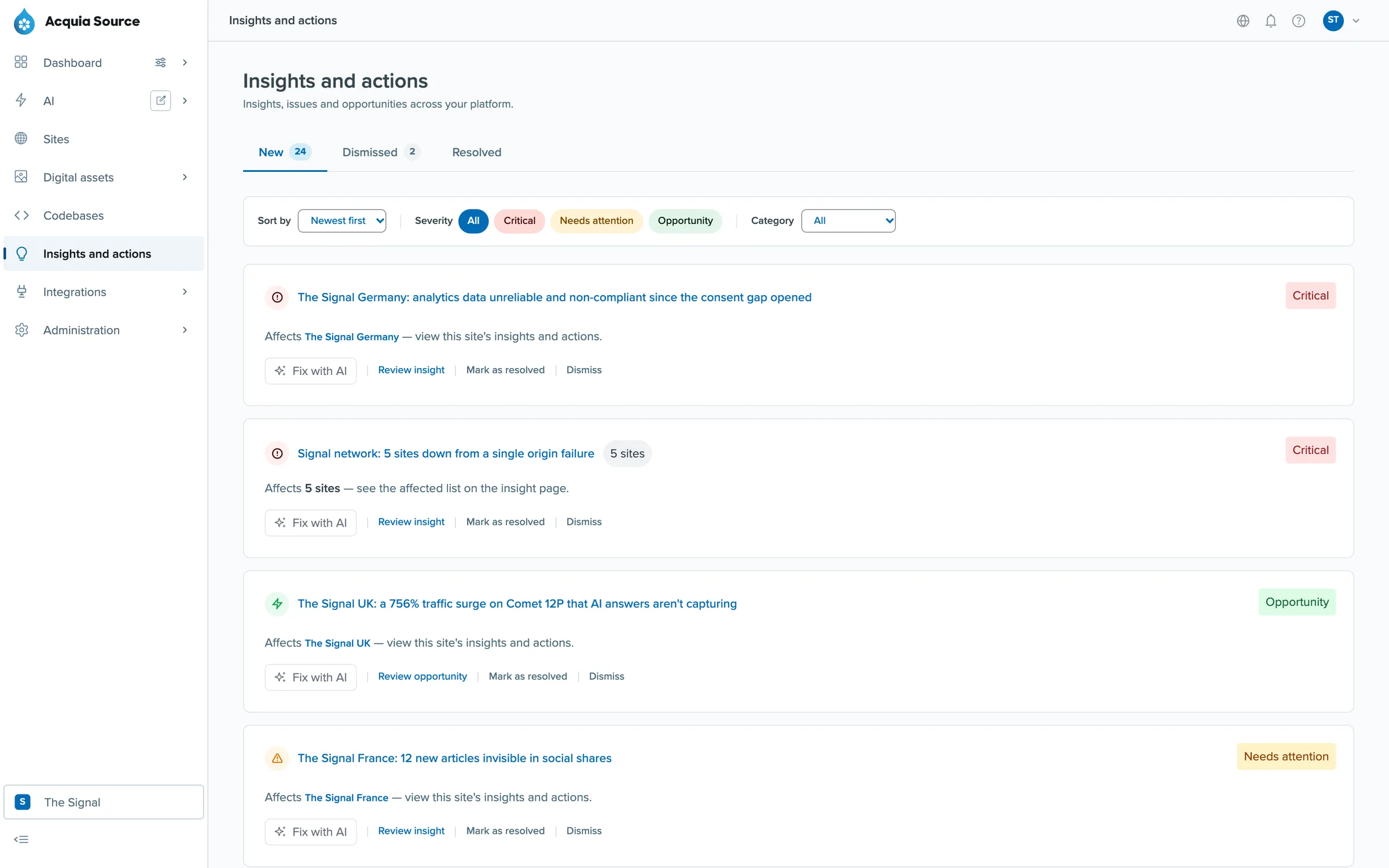Filter by Needs attention severity

(597, 221)
